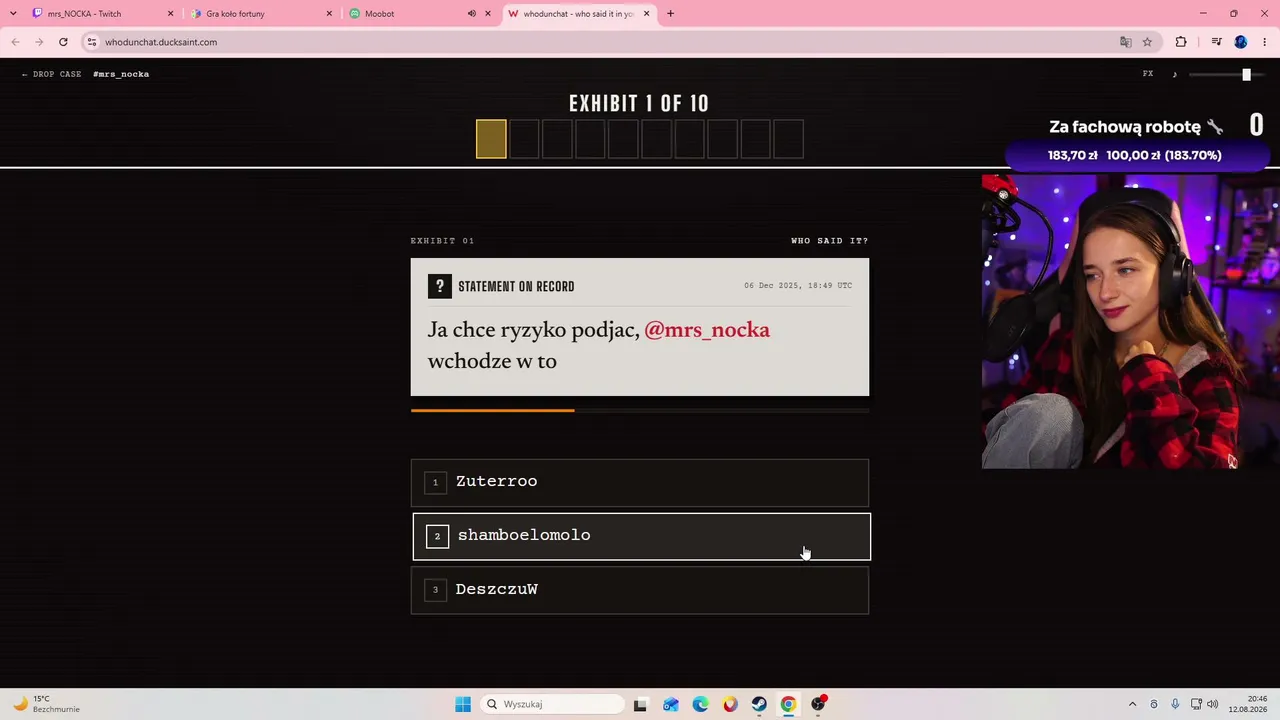Viewport: 1280px width, 720px height.
Task: Reload the current page
Action: click(x=63, y=42)
